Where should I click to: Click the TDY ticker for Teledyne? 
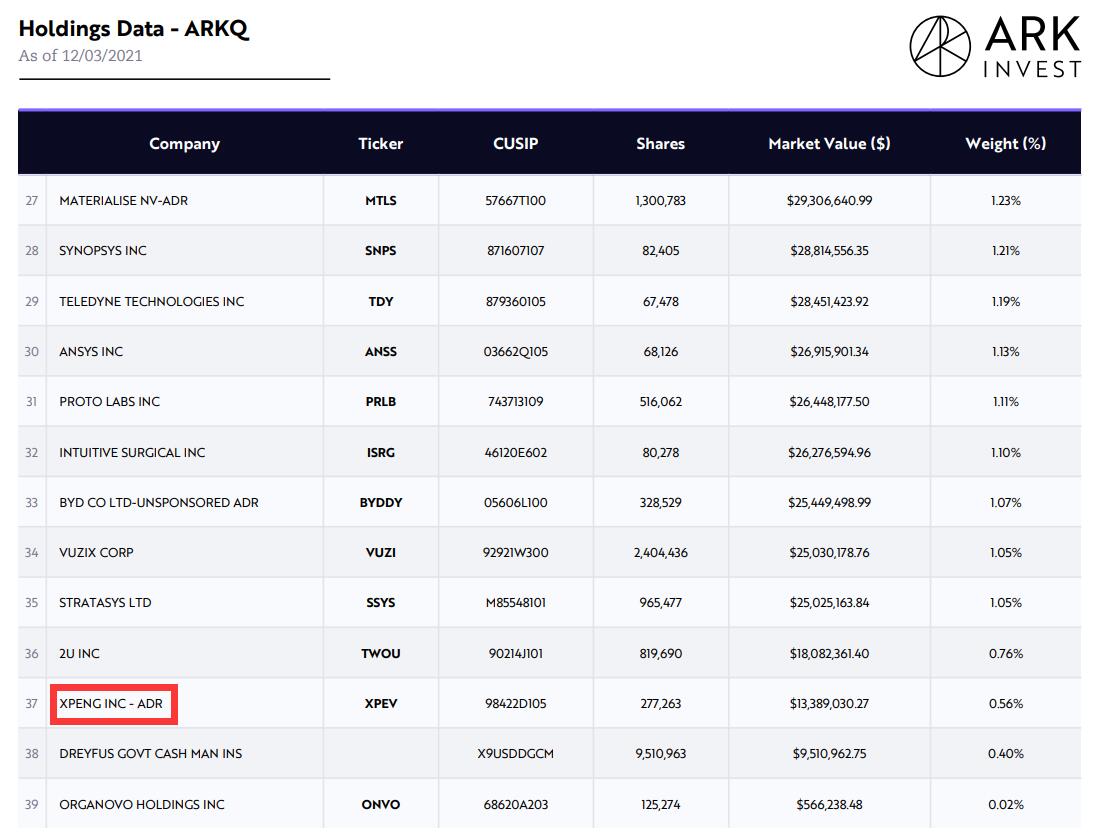pos(380,301)
